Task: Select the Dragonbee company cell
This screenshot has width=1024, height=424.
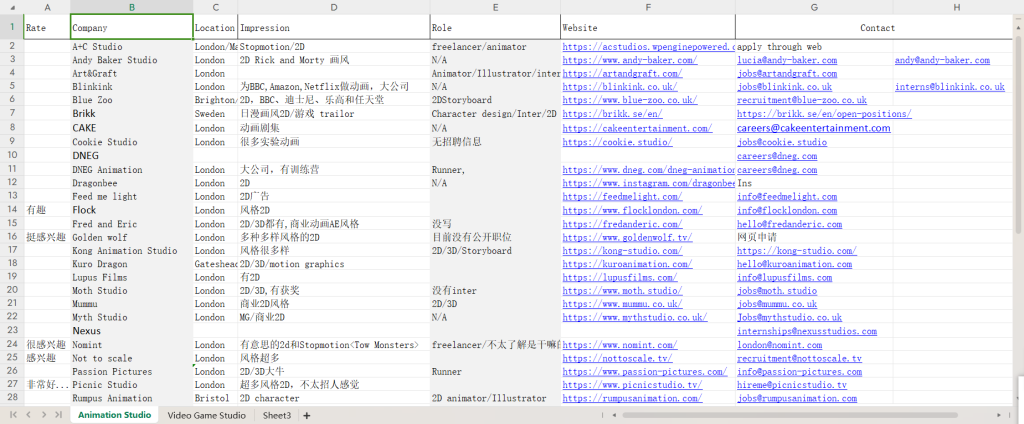Action: coord(131,184)
